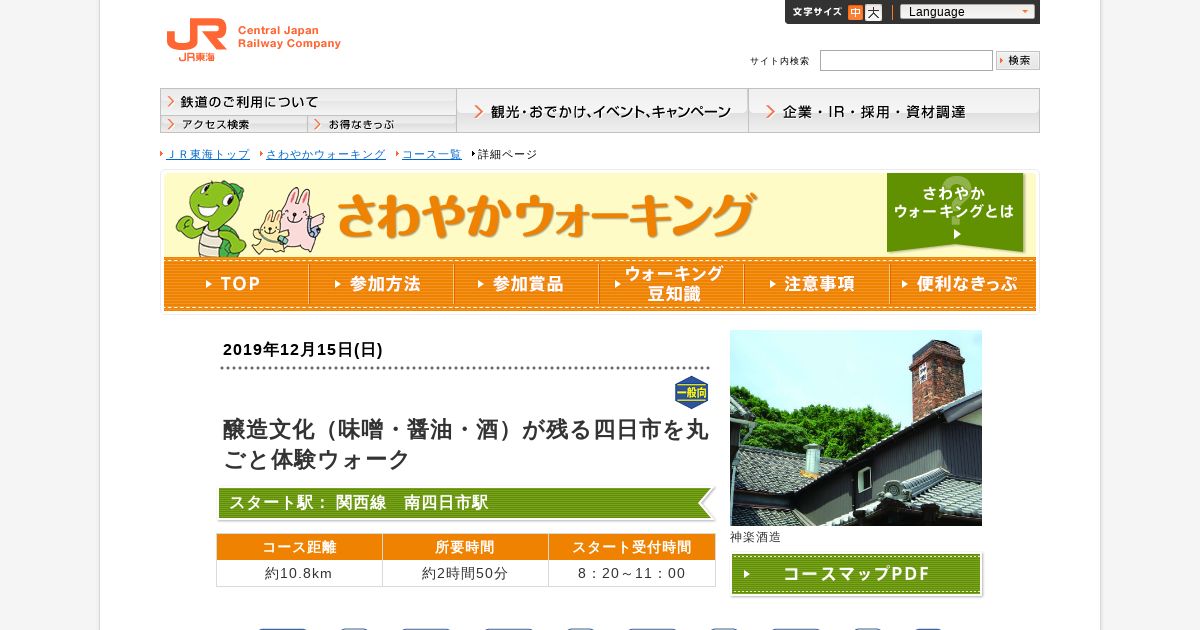Click the 神楽酒造 brewery photo
This screenshot has width=1200, height=630.
pos(856,428)
